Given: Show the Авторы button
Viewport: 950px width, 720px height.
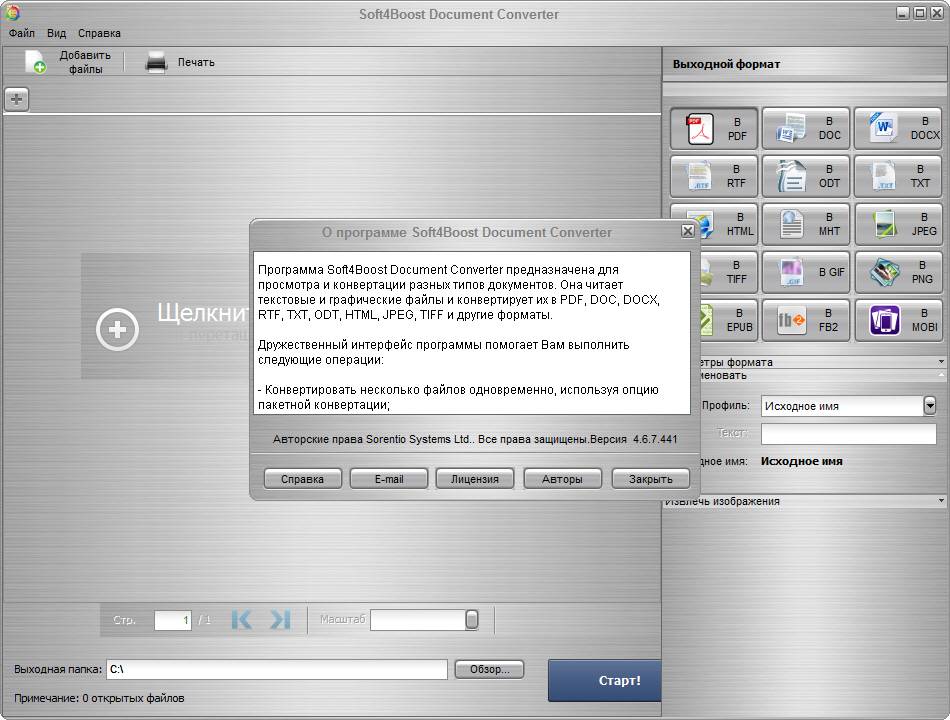Looking at the screenshot, I should coord(562,479).
